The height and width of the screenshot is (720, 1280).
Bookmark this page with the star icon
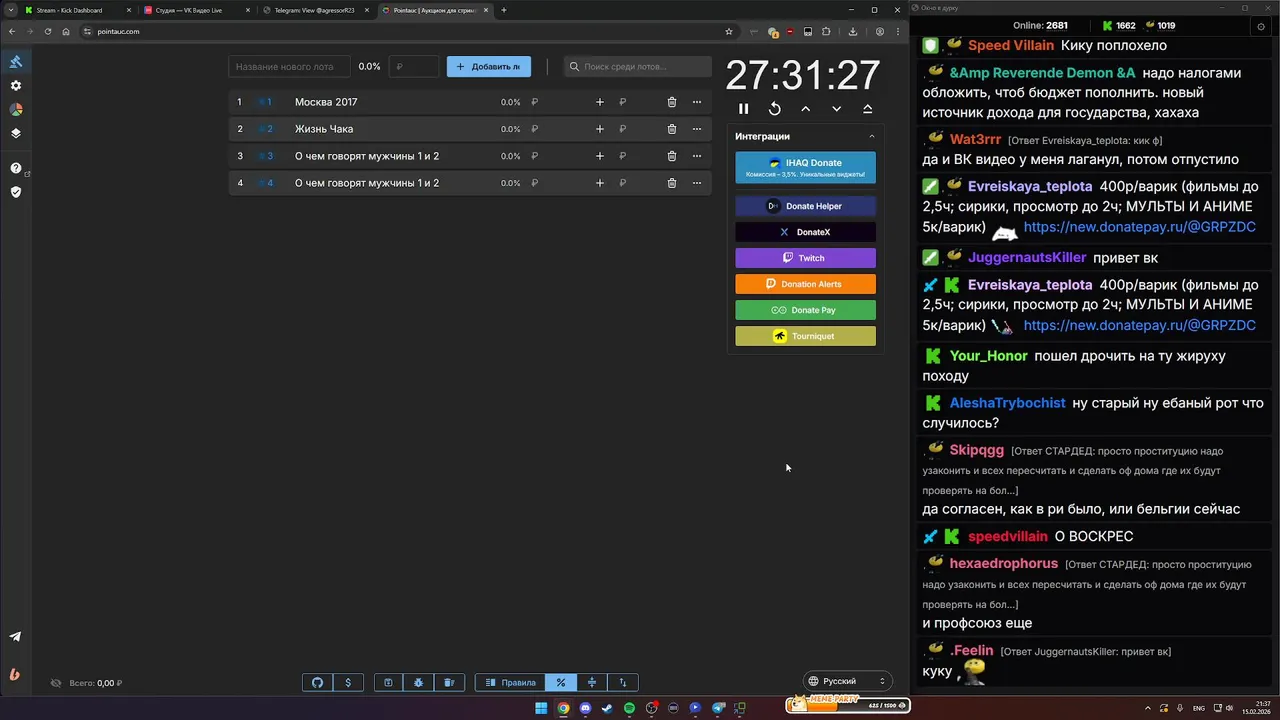pos(729,31)
